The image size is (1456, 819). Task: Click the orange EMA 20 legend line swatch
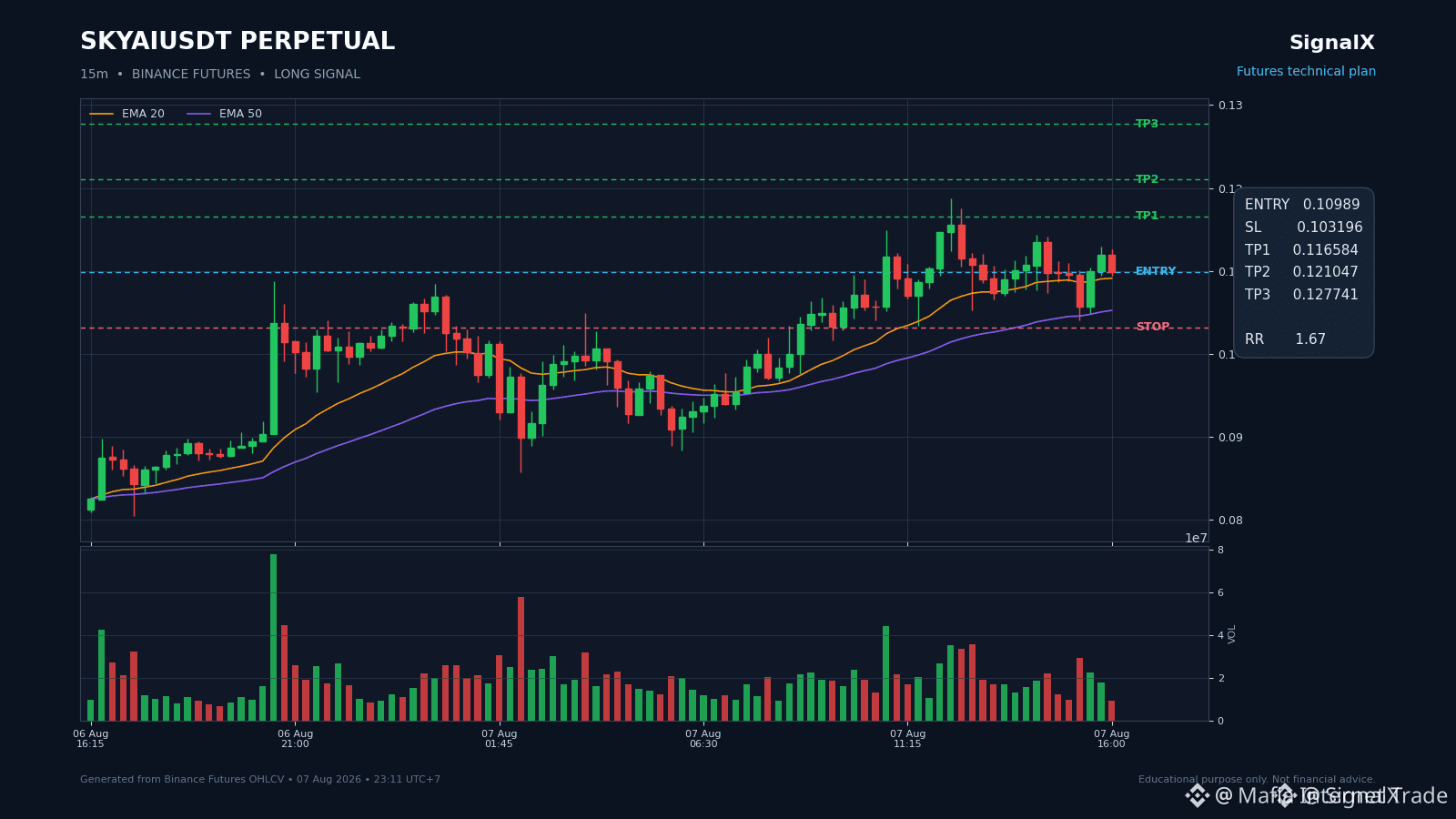point(102,114)
